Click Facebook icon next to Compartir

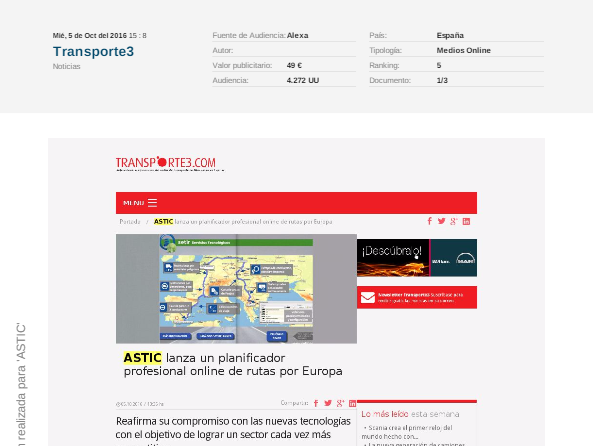coord(316,403)
